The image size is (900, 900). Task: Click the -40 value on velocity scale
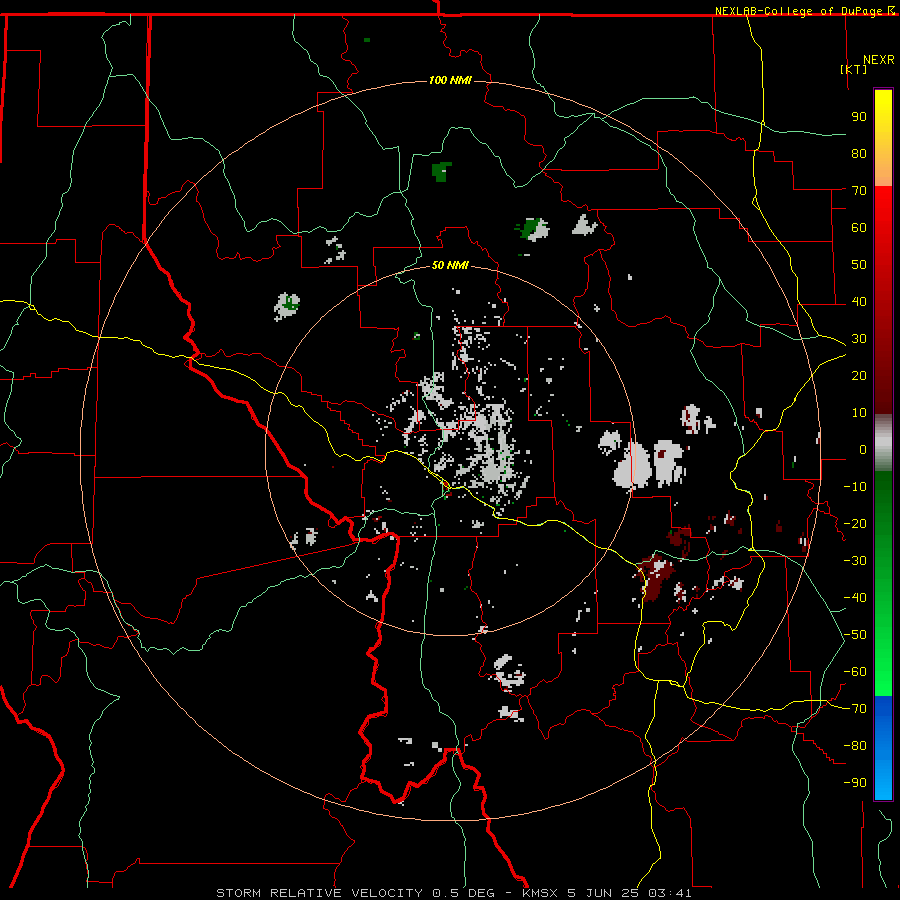click(855, 598)
